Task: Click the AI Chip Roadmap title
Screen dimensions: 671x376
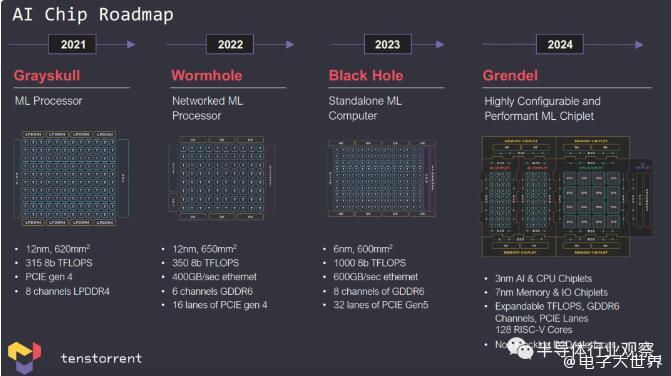Action: 93,15
